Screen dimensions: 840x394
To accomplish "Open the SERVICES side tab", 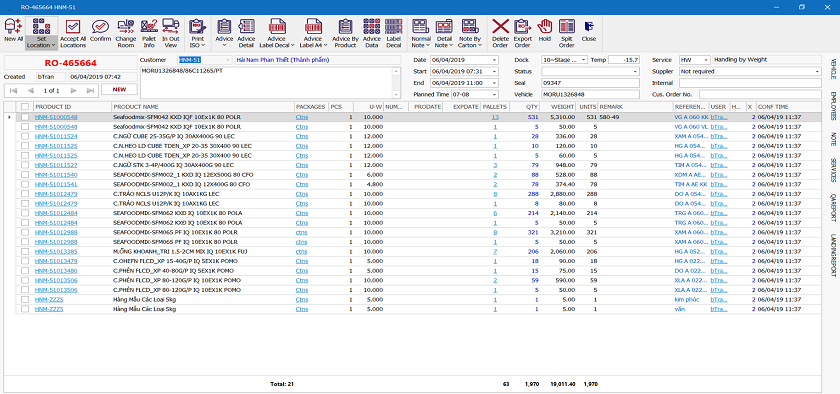I will point(833,170).
